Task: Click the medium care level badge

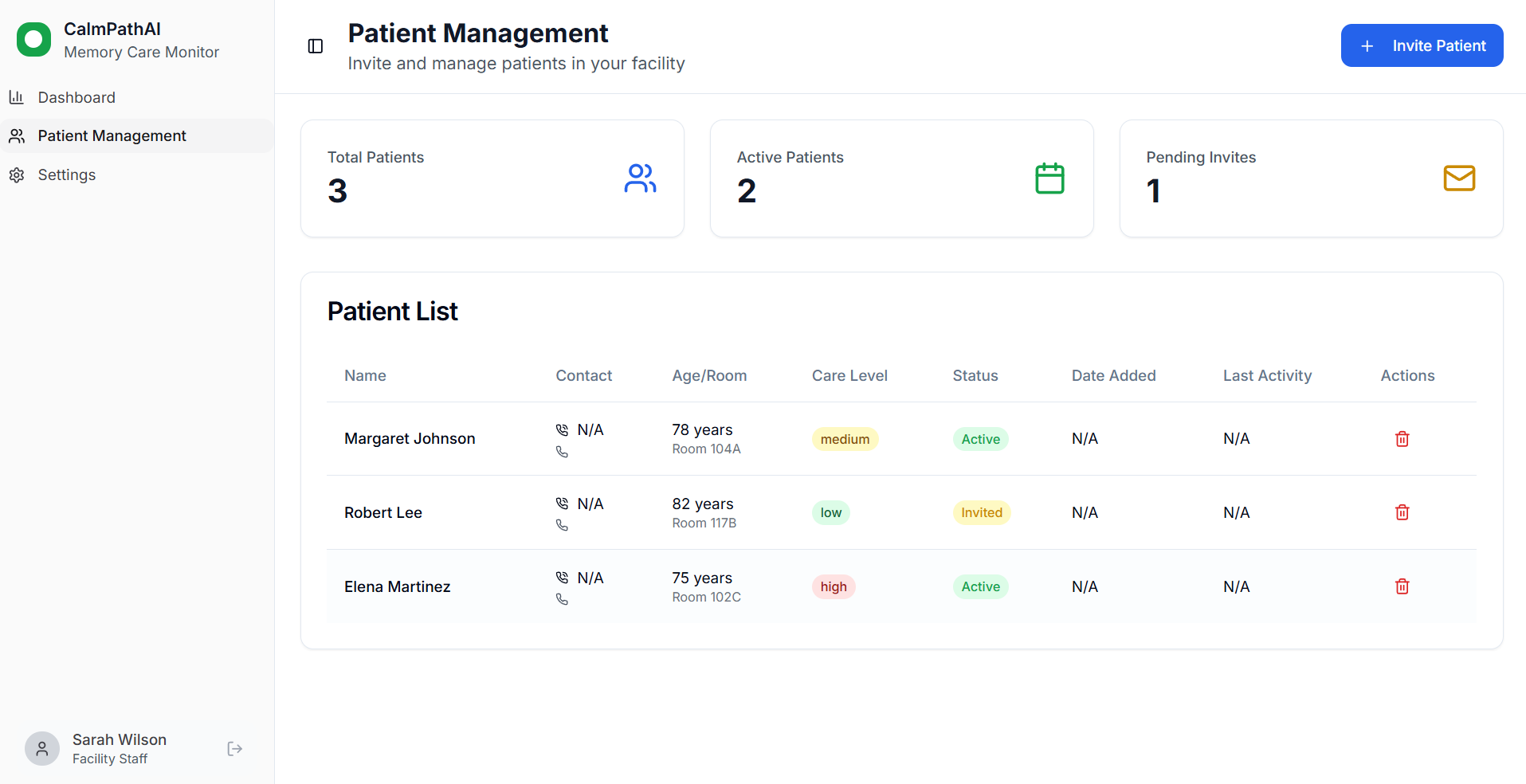Action: 845,439
